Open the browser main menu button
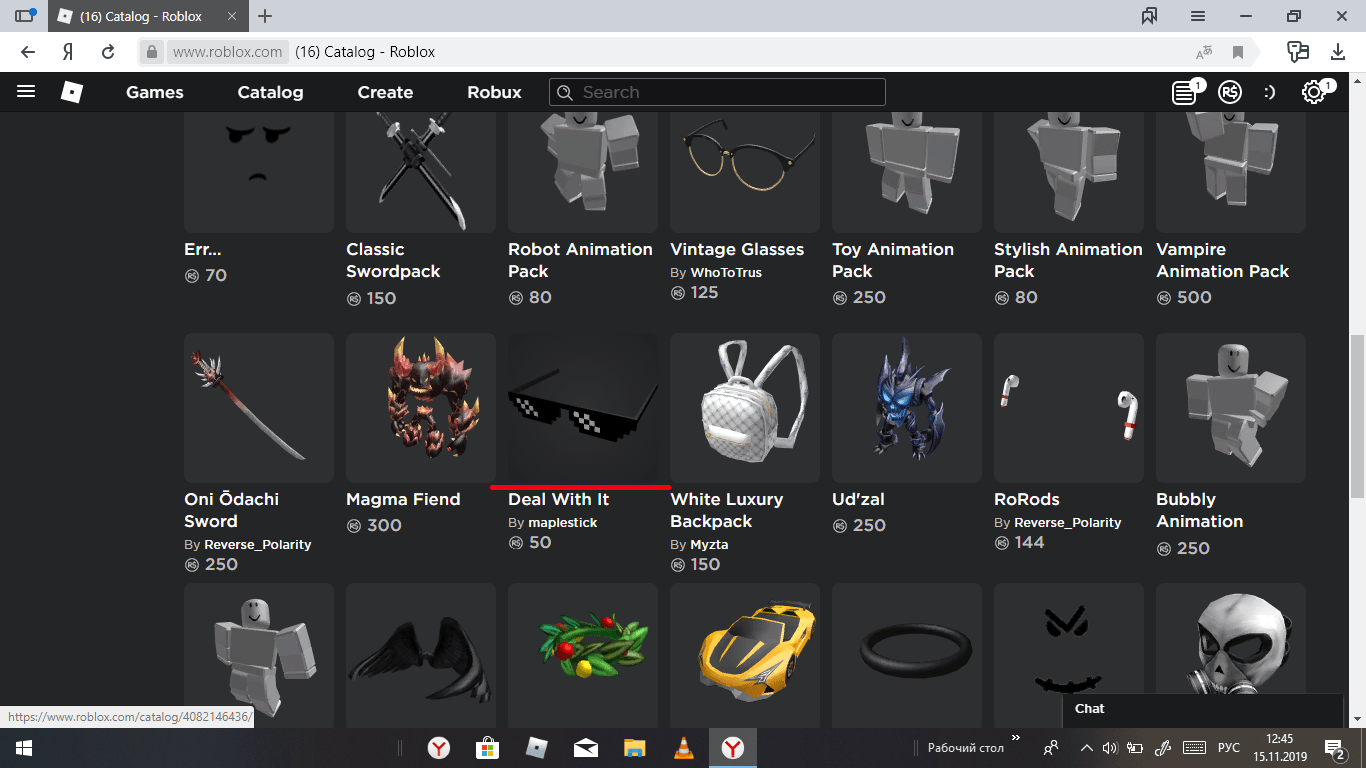1366x768 pixels. (1198, 16)
